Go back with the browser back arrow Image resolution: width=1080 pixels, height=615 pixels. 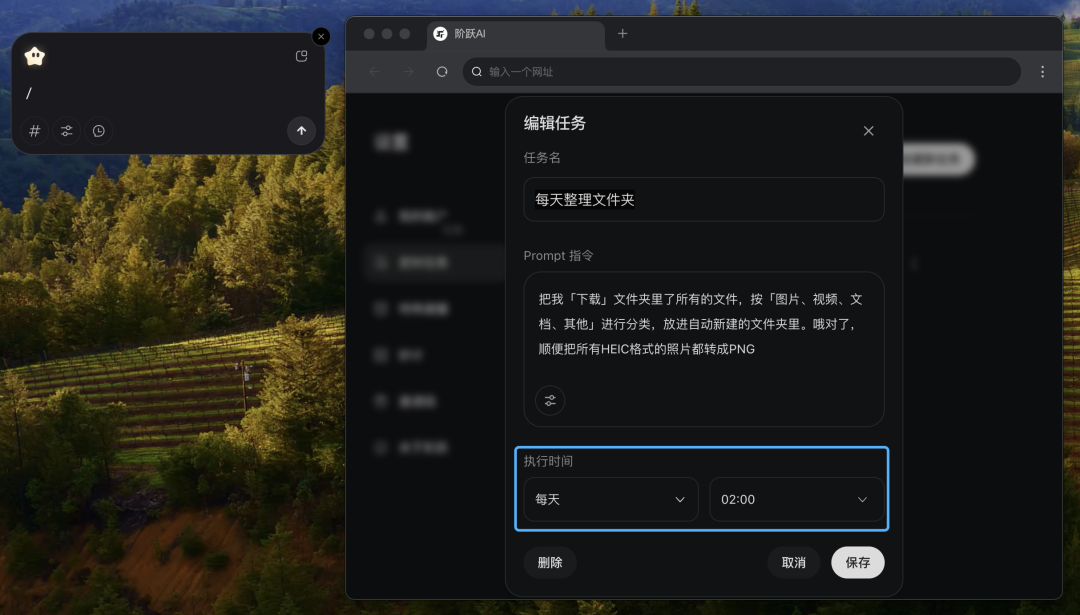(x=375, y=72)
